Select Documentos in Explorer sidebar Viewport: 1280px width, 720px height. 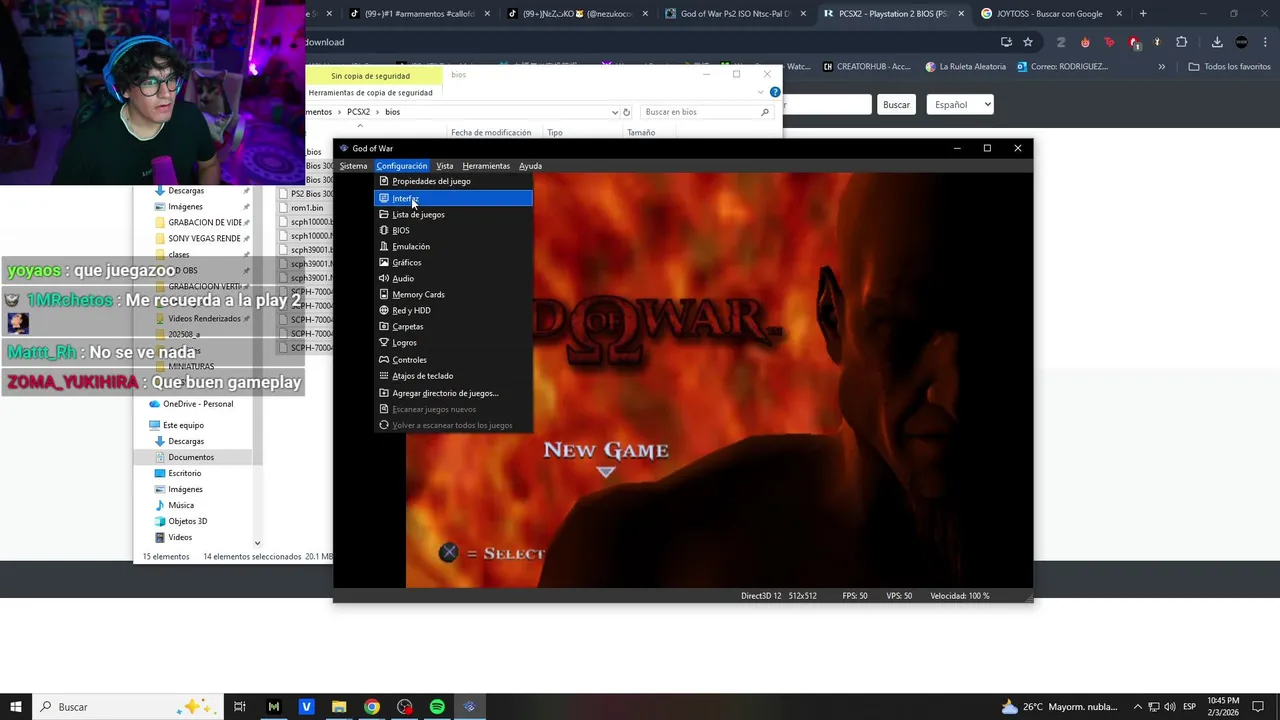coord(191,457)
